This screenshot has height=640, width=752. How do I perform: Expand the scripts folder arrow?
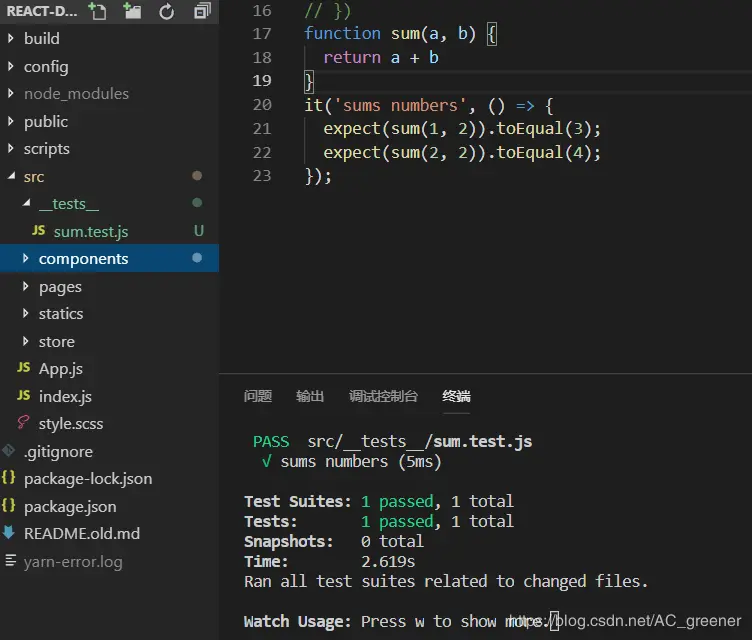pos(11,148)
